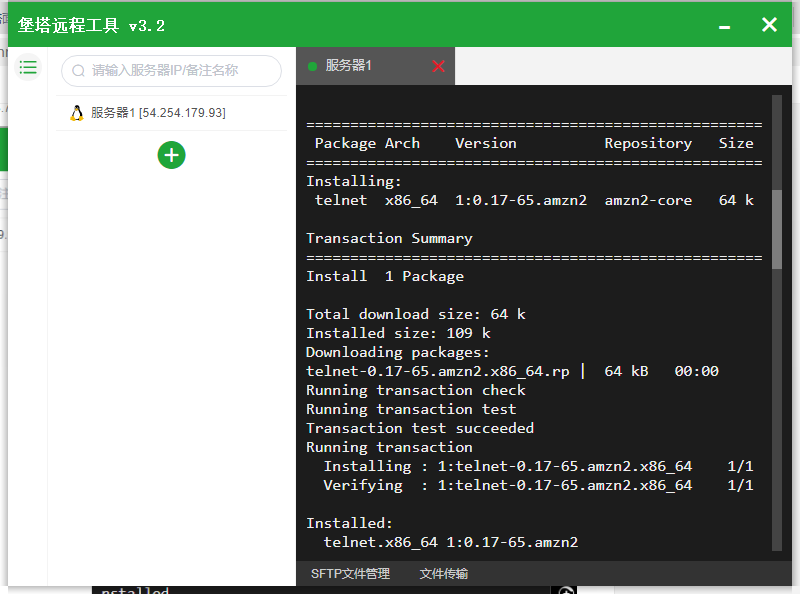
Task: Close the 堡塔远程工具 window
Action: click(x=769, y=24)
